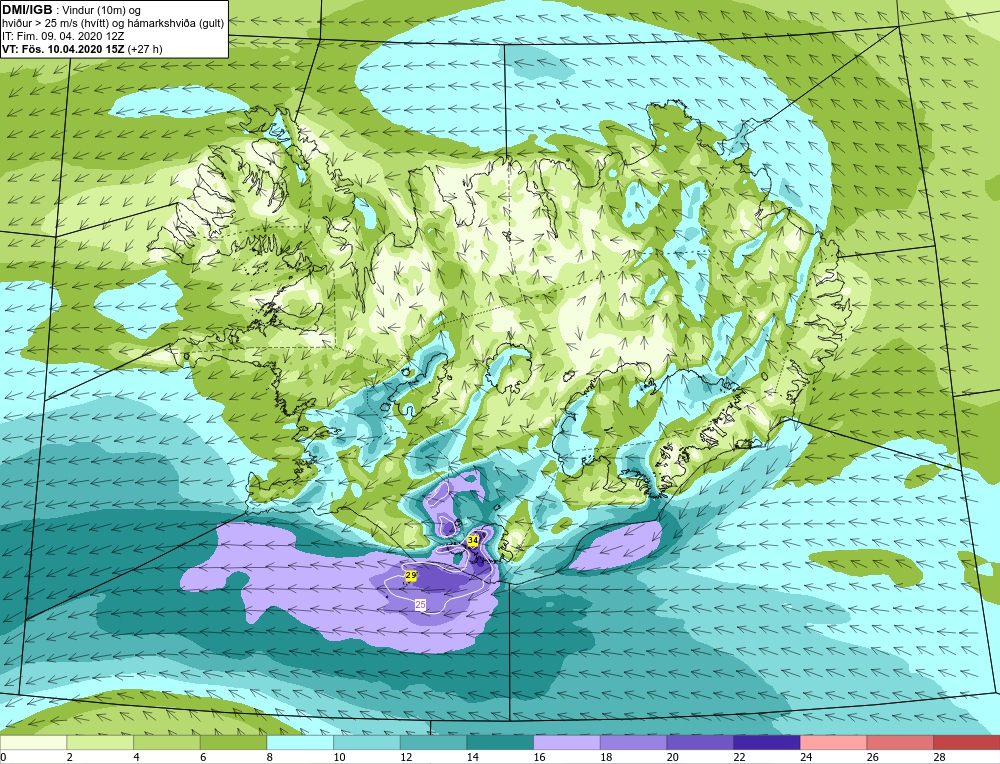Click the scale label 24

click(x=805, y=758)
